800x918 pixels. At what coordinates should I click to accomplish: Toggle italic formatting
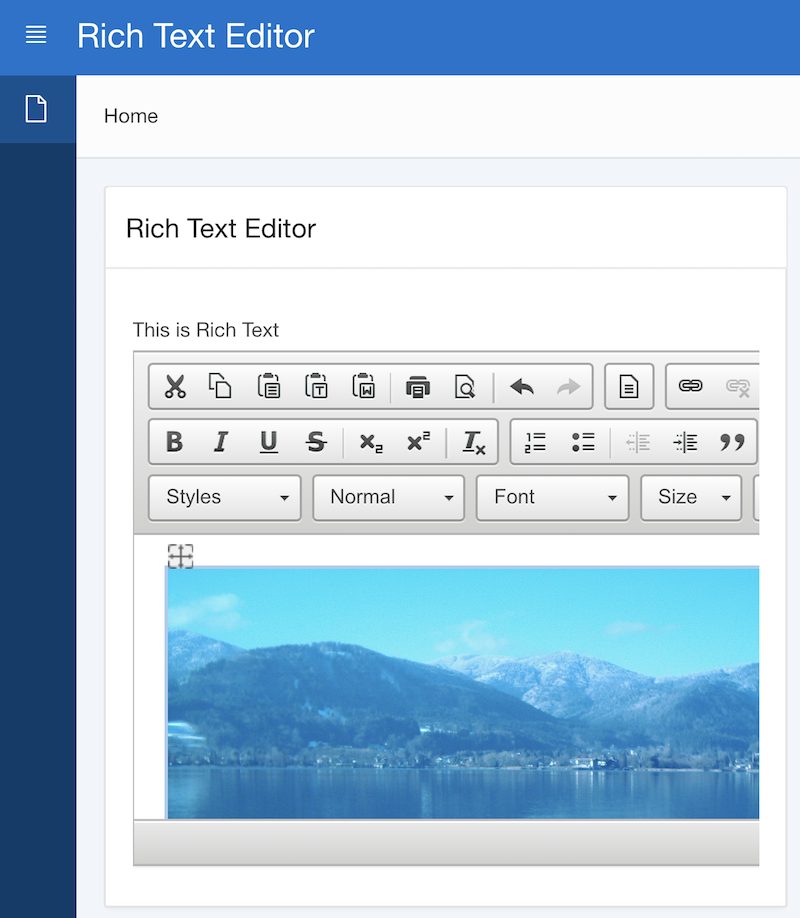click(x=221, y=441)
